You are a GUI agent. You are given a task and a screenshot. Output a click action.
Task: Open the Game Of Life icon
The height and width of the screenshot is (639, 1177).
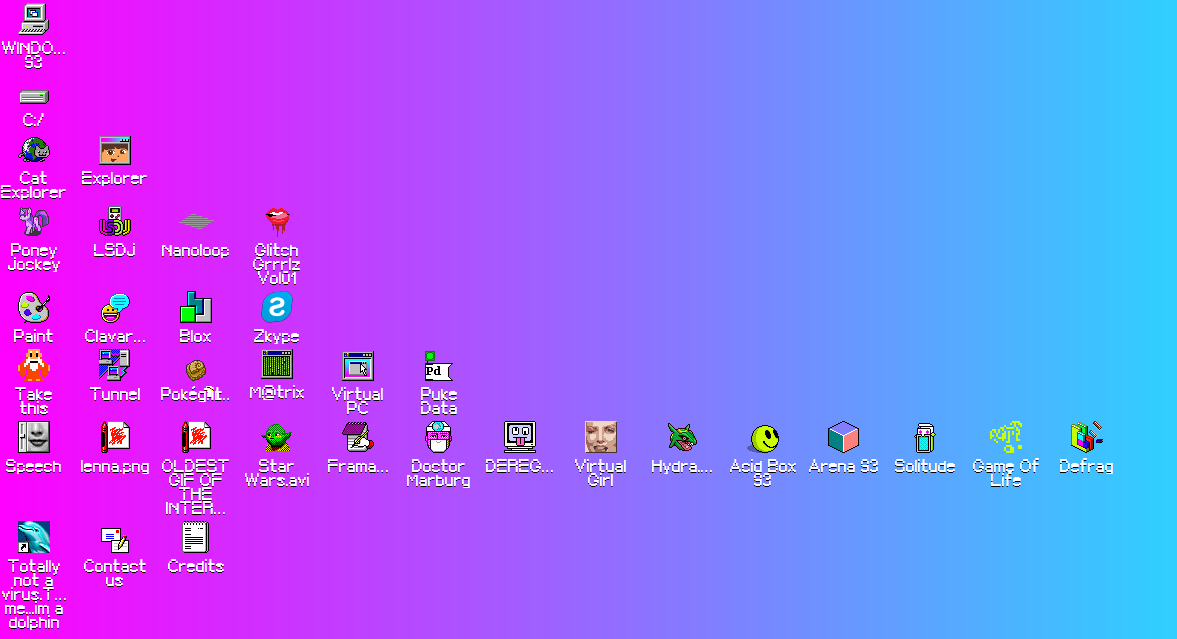tap(1005, 438)
